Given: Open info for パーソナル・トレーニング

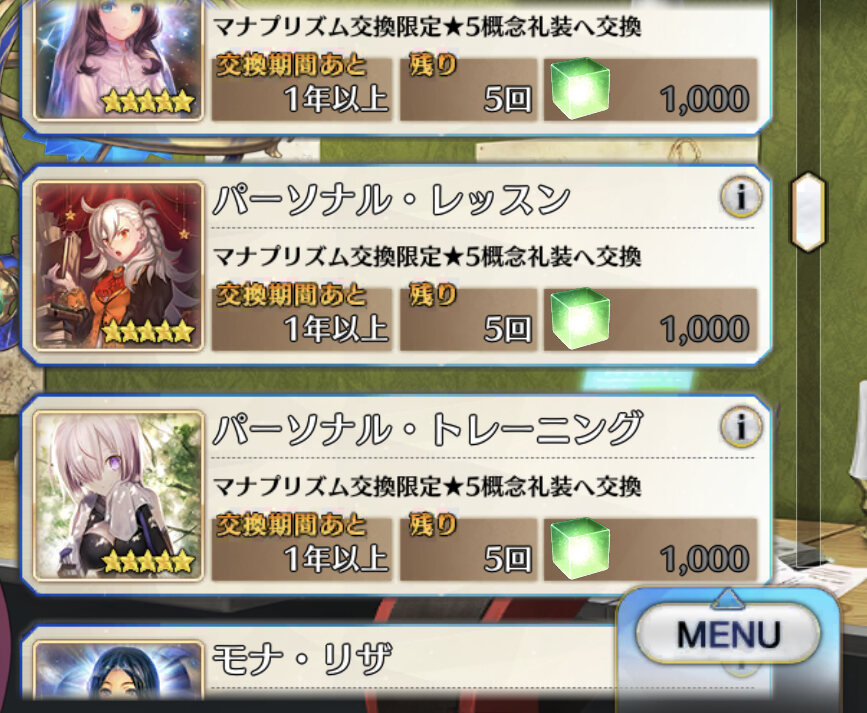Looking at the screenshot, I should [741, 427].
